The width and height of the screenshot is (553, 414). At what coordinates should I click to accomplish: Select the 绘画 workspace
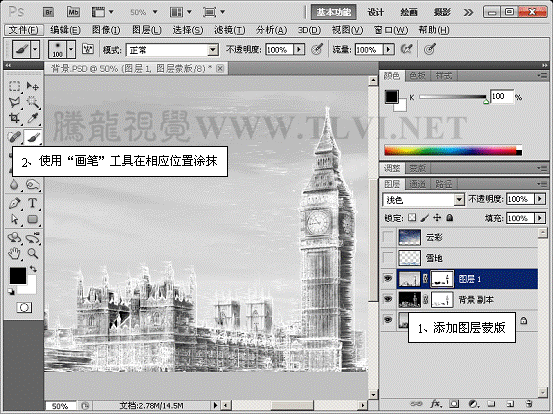pos(409,12)
